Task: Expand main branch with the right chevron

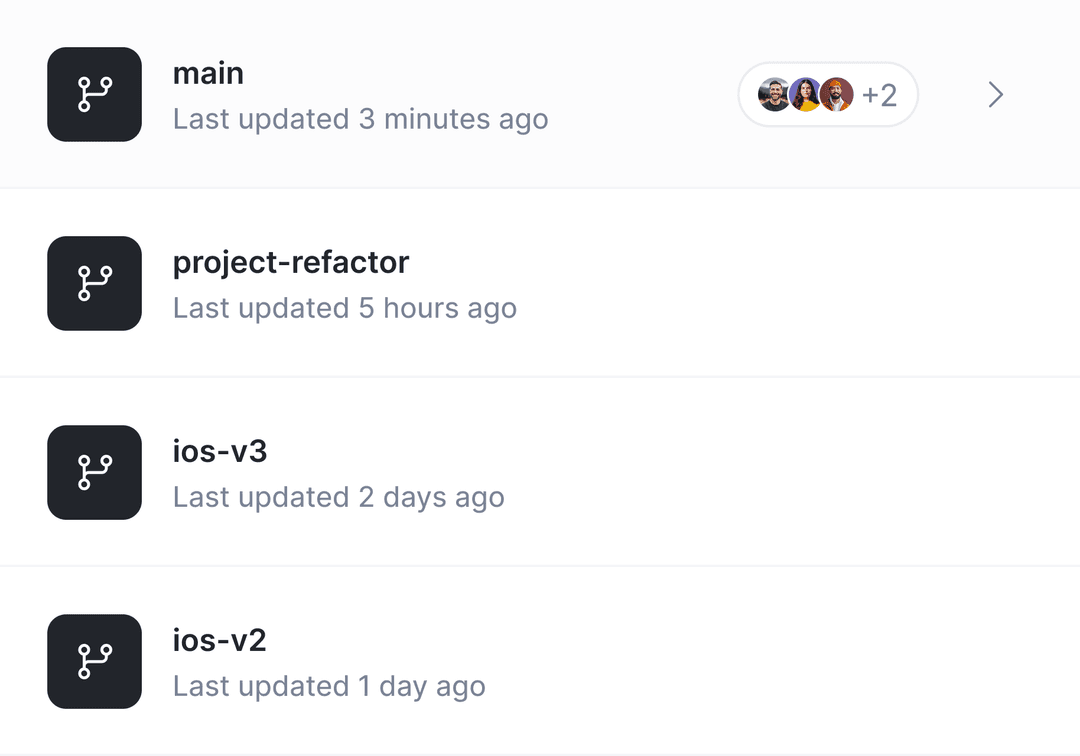Action: [x=995, y=95]
